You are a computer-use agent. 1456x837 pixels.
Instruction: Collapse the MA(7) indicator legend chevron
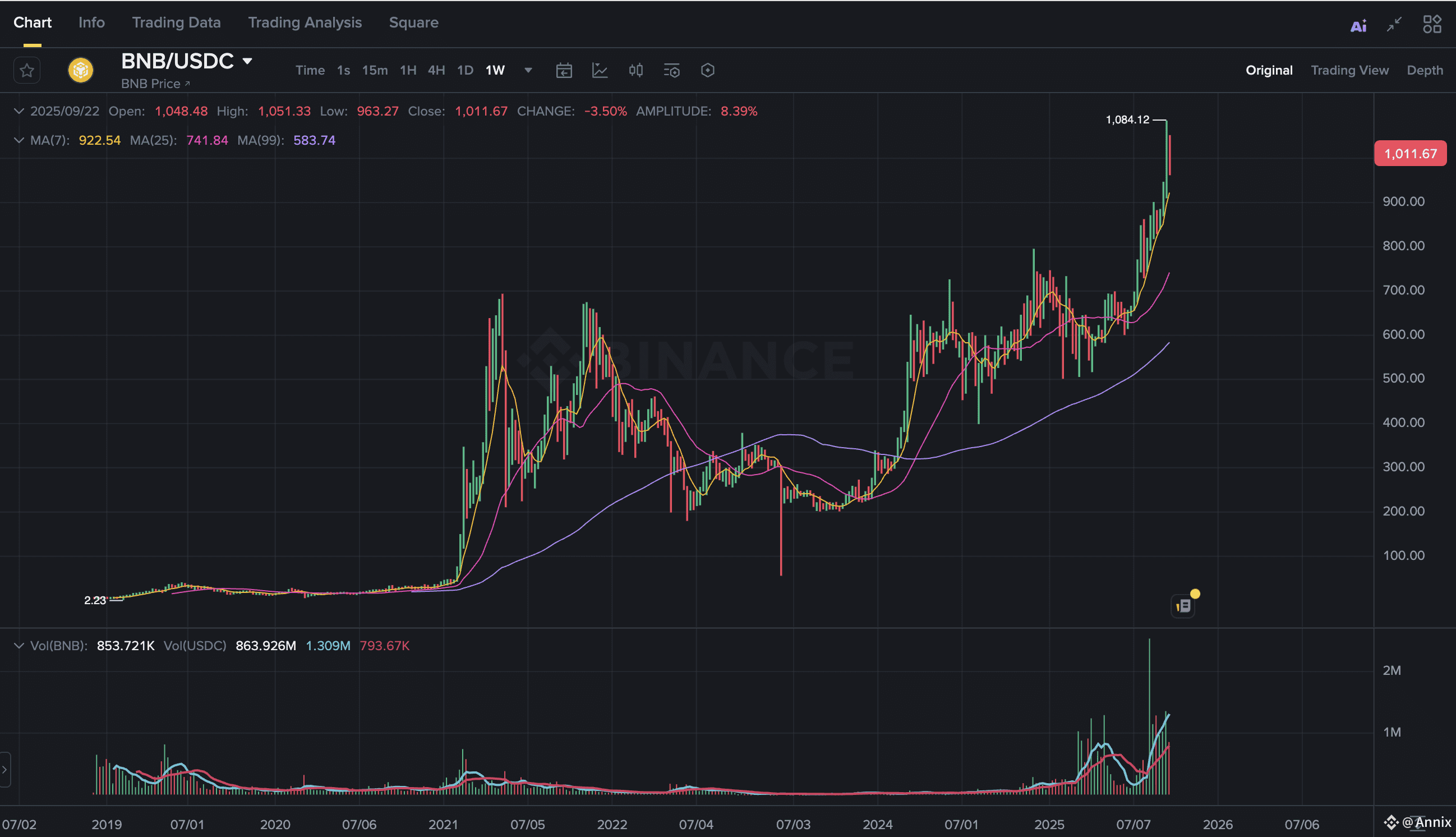coord(19,140)
